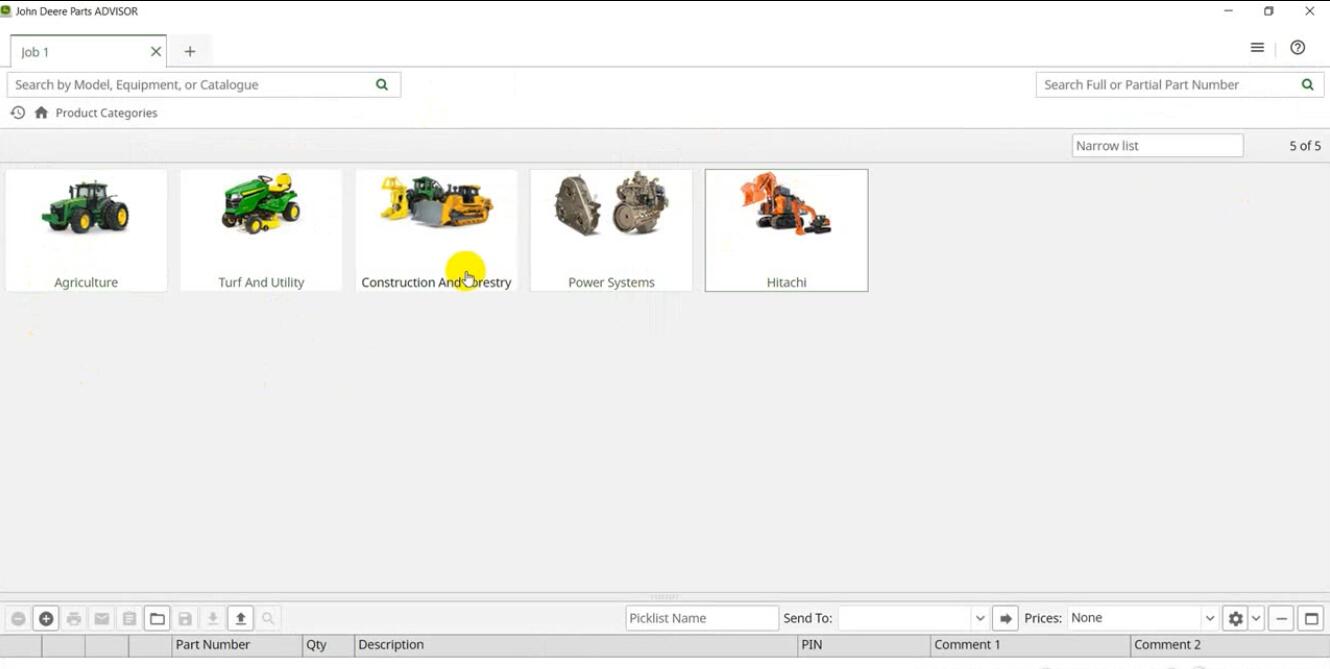Open the Power Systems category
Image resolution: width=1330 pixels, height=669 pixels.
tap(611, 230)
